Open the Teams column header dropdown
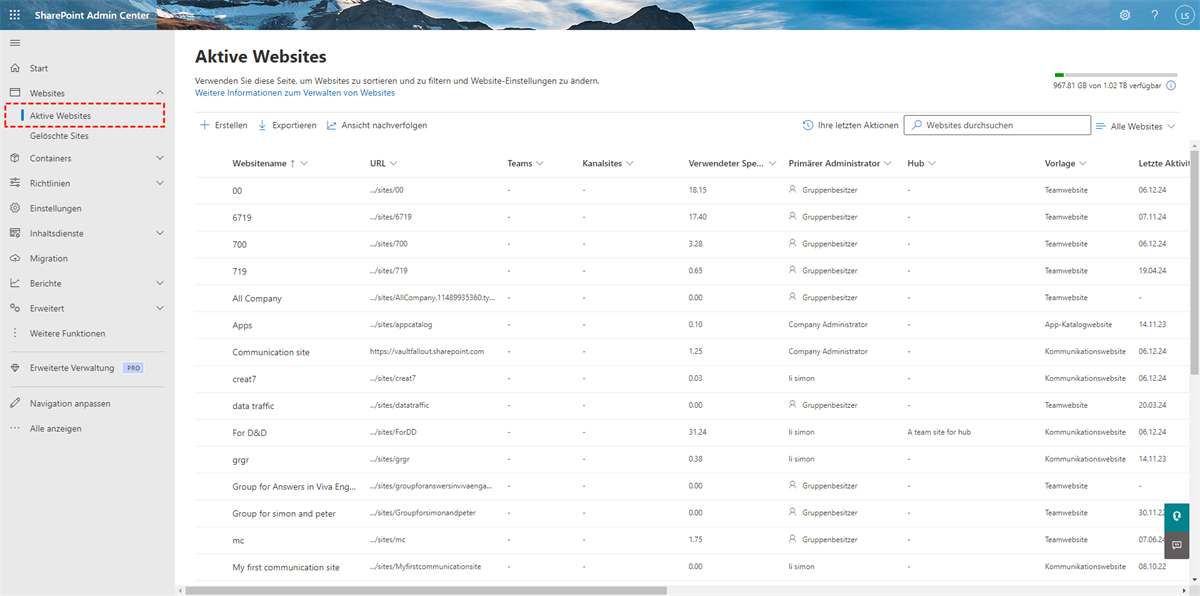 (540, 163)
